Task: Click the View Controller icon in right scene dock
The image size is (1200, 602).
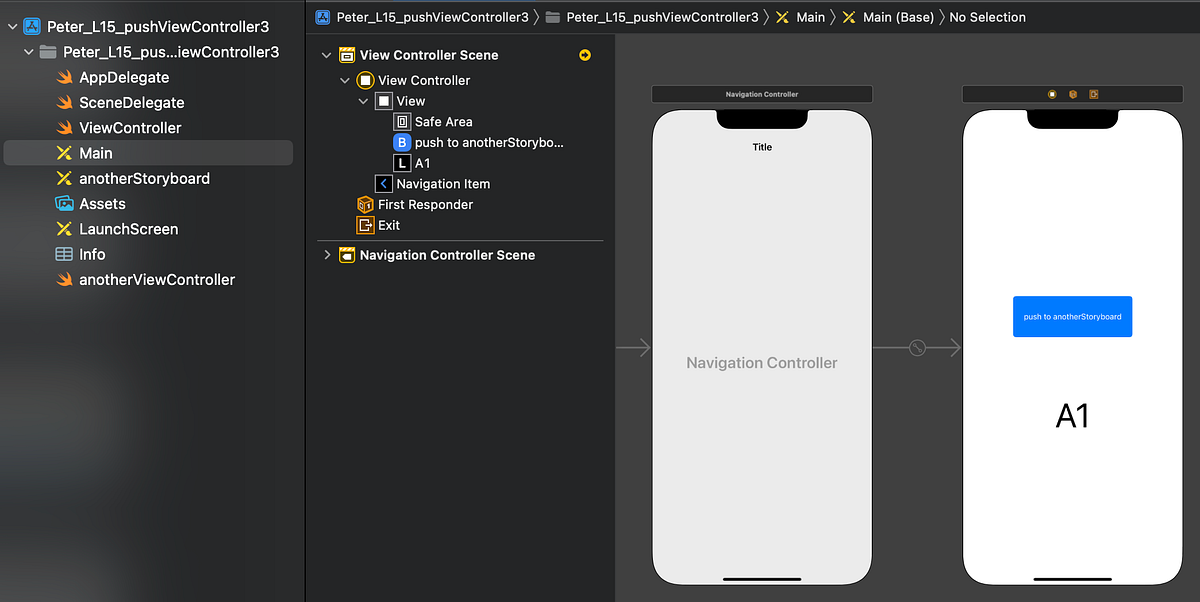Action: coord(1051,93)
